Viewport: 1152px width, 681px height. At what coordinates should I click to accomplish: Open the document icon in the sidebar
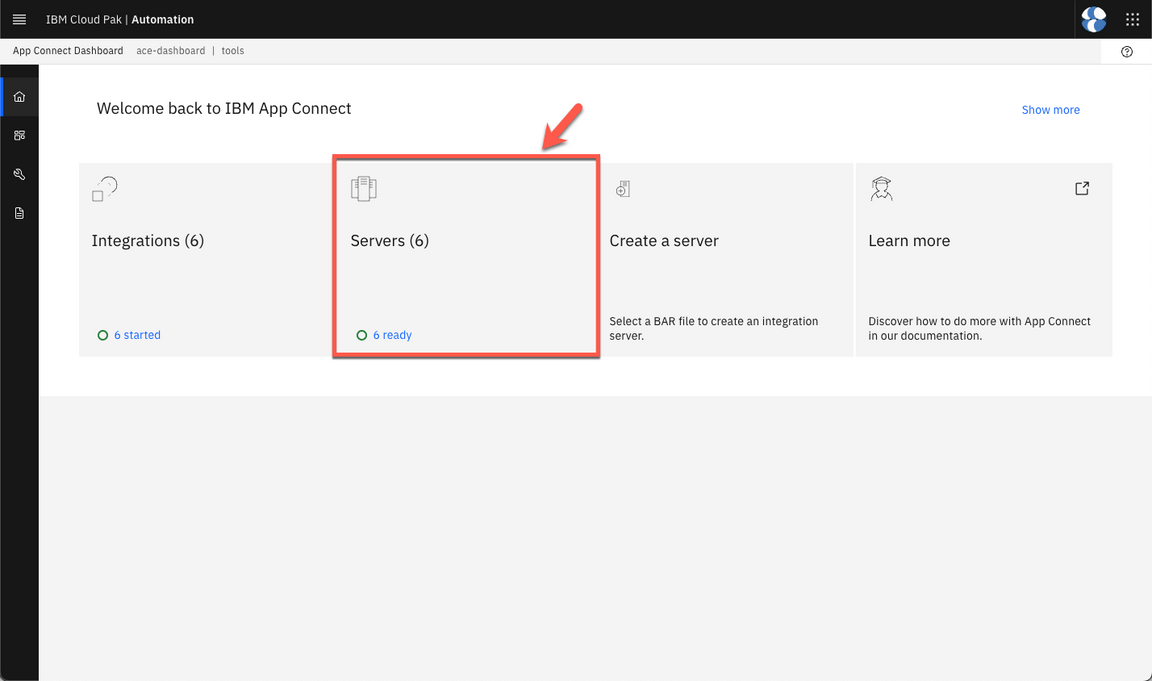point(19,213)
